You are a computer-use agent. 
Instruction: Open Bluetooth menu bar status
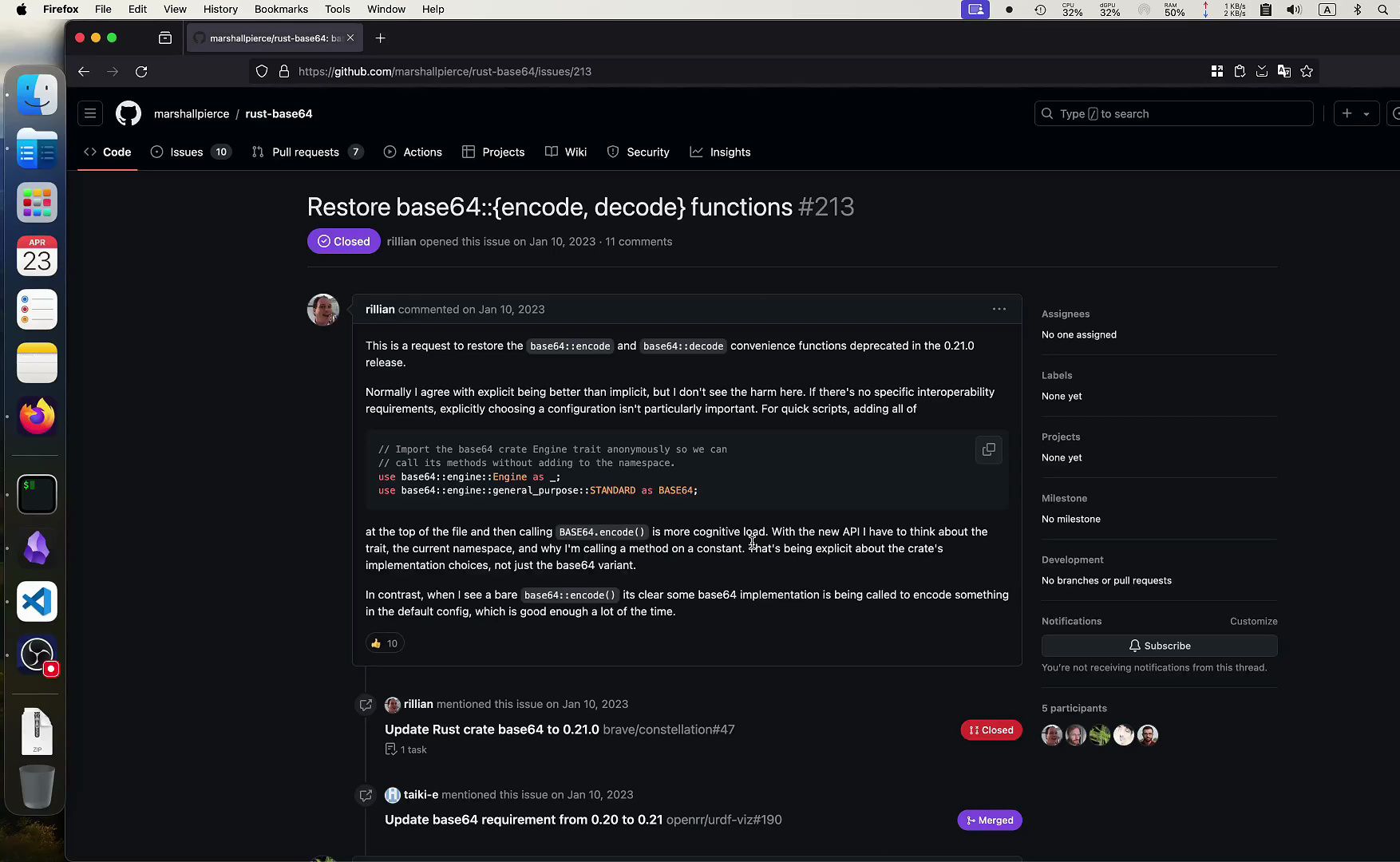[1357, 10]
